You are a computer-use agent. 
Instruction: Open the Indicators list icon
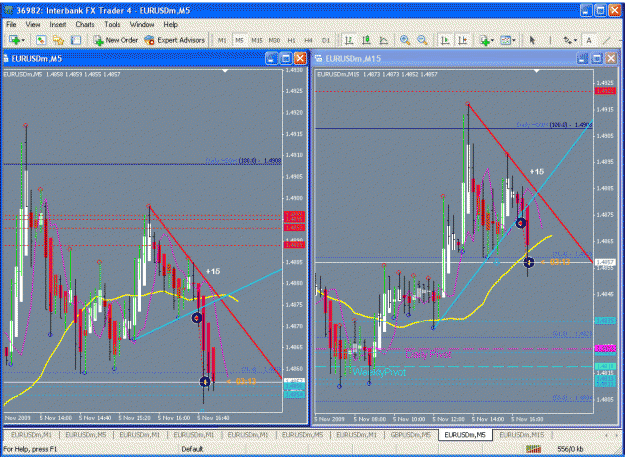[485, 40]
